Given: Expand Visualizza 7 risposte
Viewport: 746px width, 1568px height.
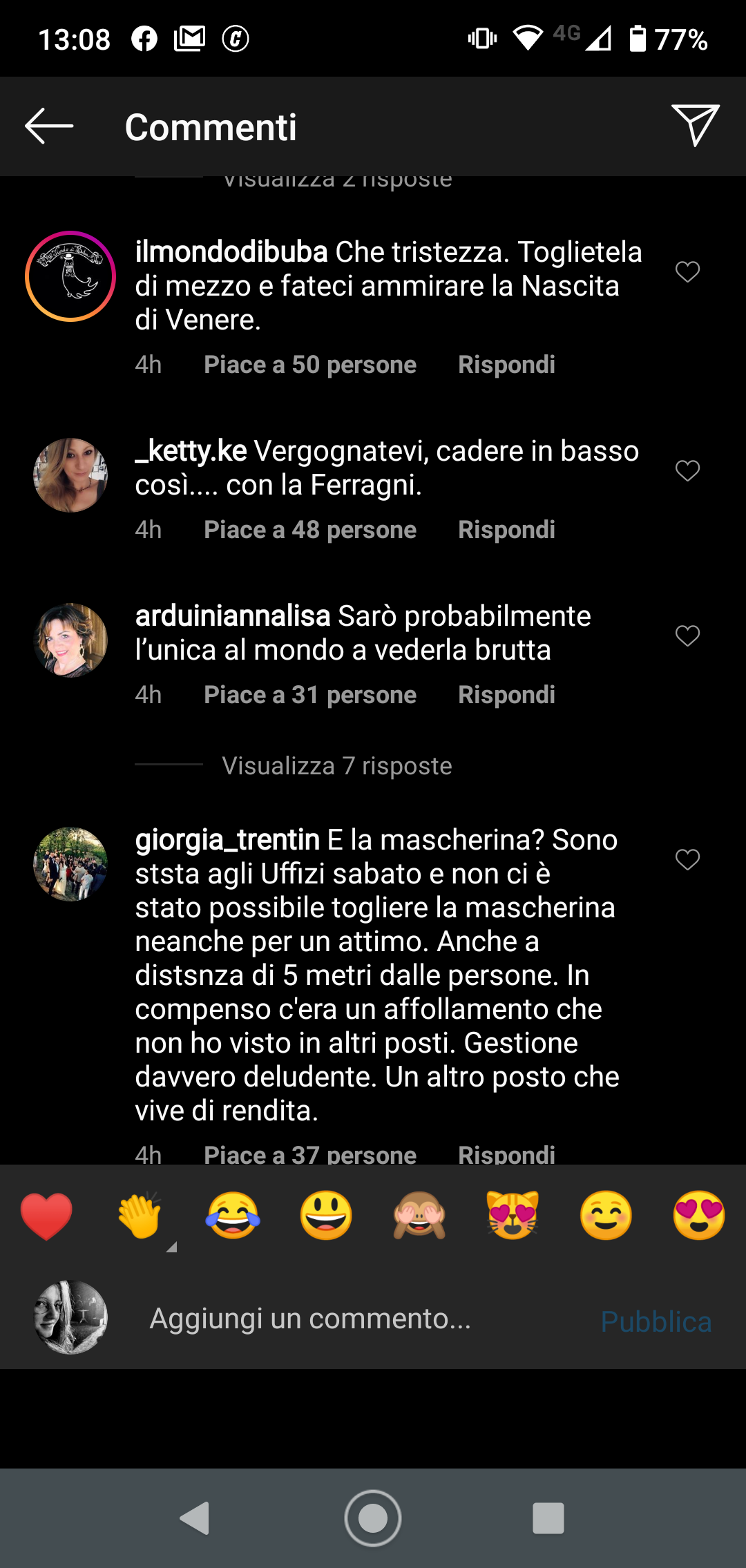Looking at the screenshot, I should point(337,765).
